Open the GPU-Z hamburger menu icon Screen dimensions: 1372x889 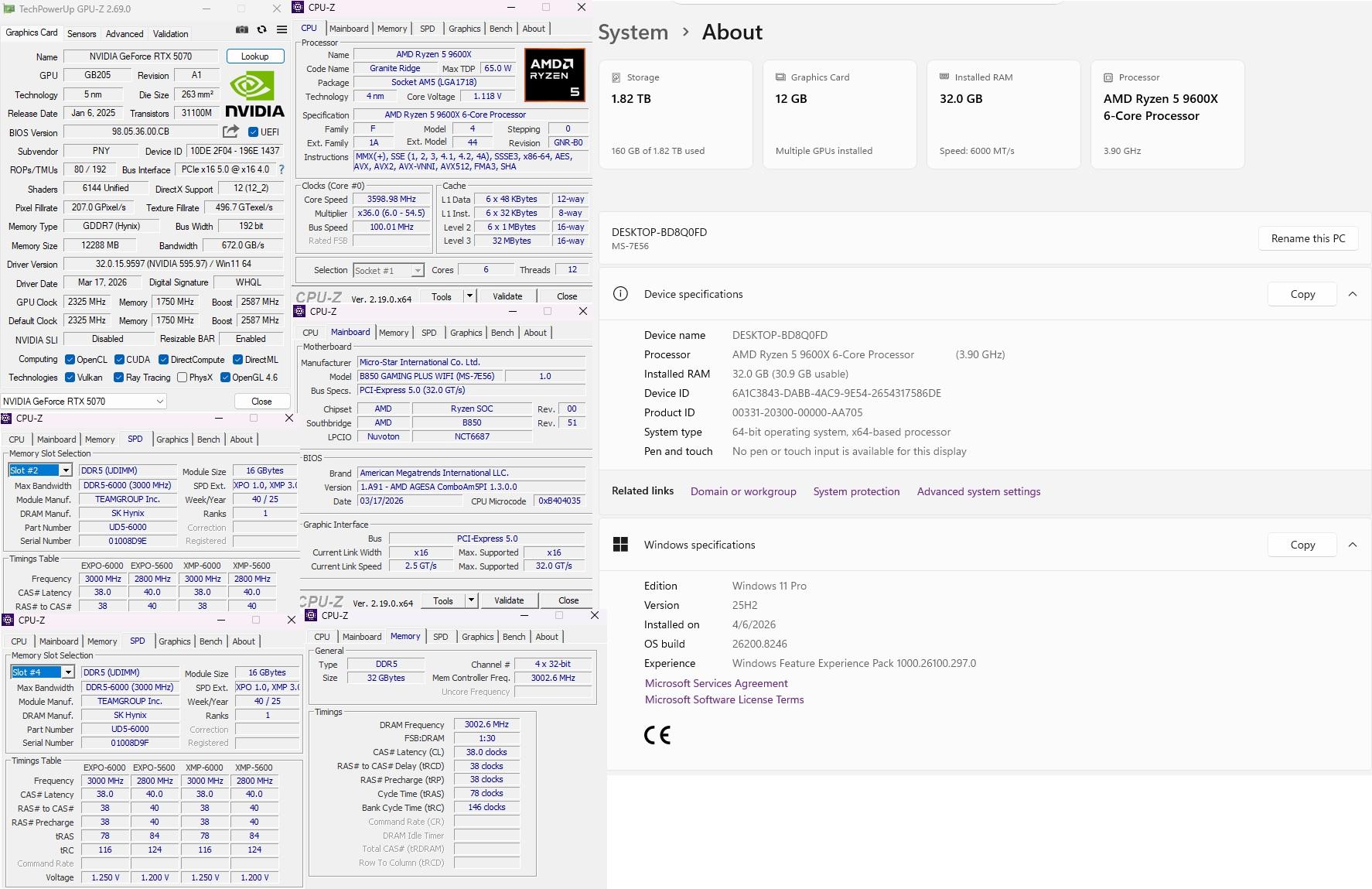[282, 29]
